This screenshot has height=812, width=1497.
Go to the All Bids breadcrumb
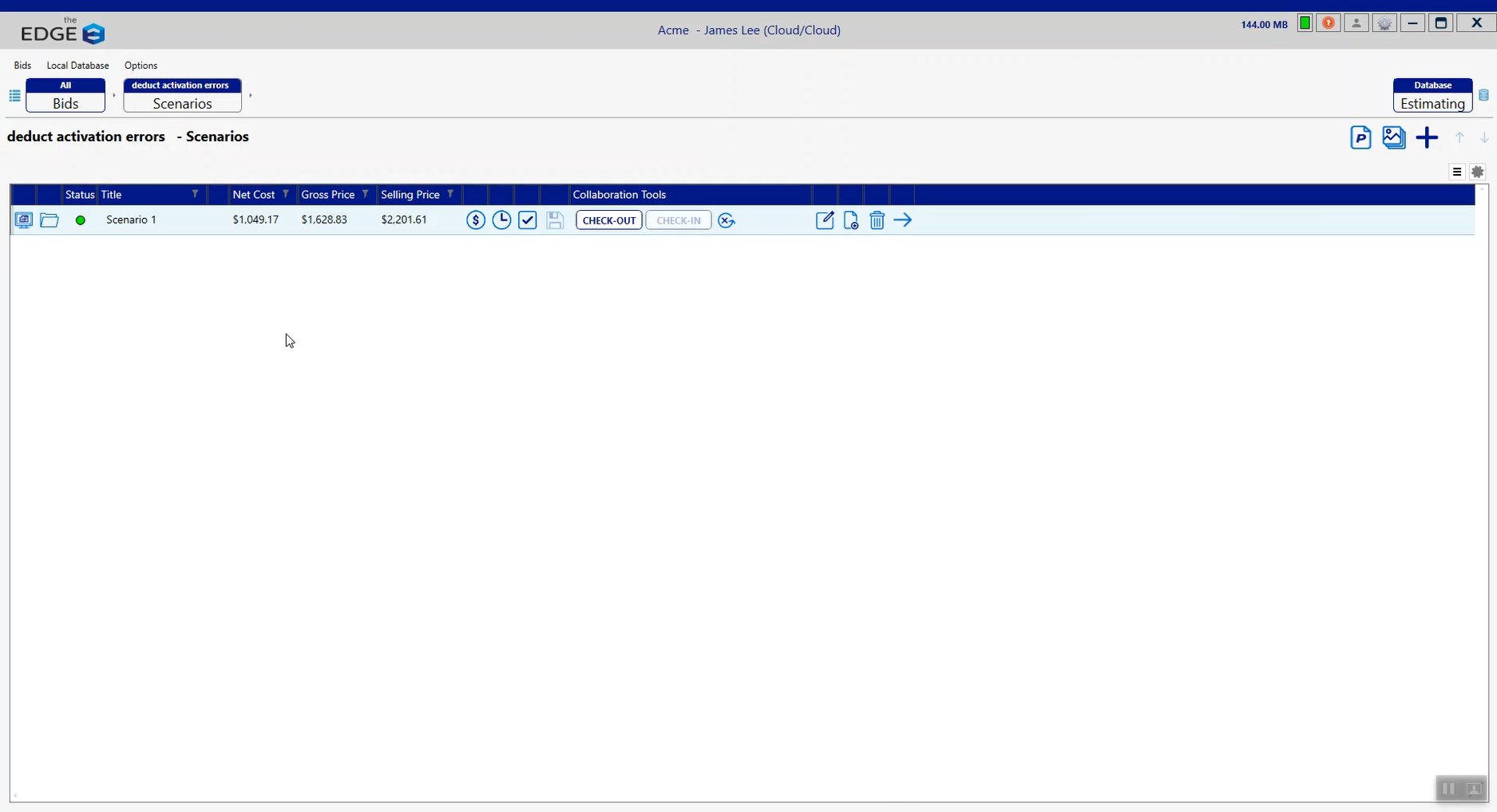click(x=65, y=96)
